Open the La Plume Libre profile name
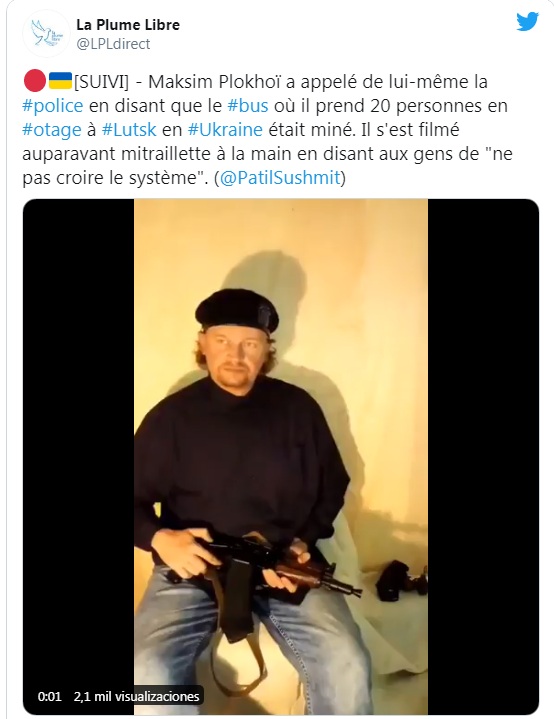 tap(128, 25)
